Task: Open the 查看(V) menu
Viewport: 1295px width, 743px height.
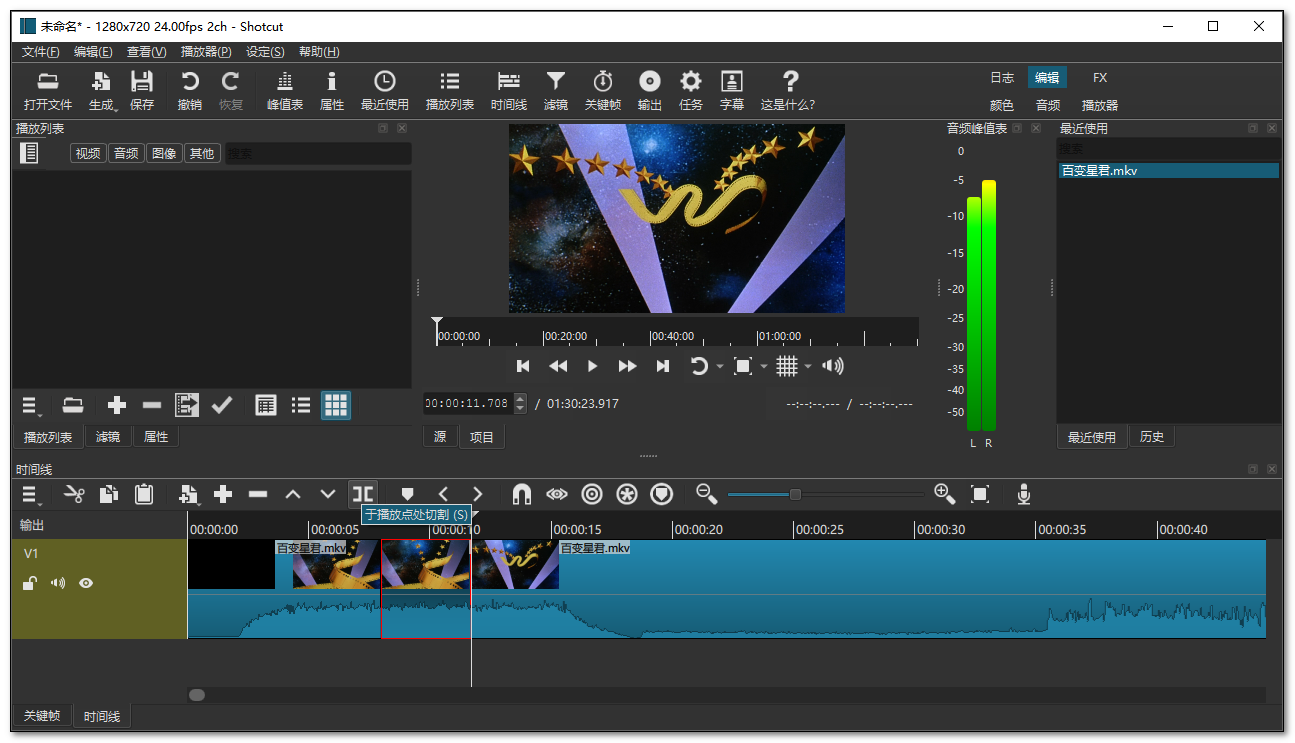Action: tap(147, 52)
